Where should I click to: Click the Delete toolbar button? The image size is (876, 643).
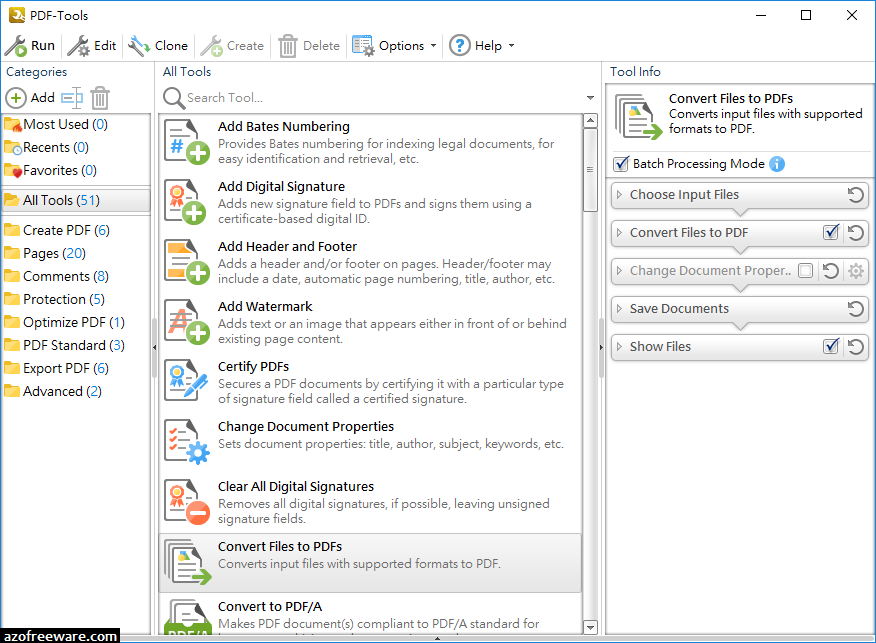(x=309, y=46)
